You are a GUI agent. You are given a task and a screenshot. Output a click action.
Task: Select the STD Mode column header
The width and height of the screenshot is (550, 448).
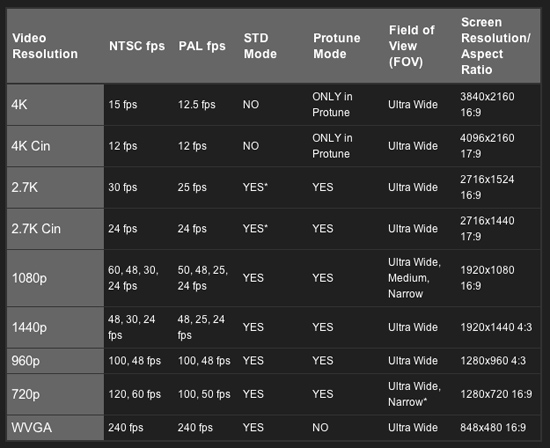[260, 46]
